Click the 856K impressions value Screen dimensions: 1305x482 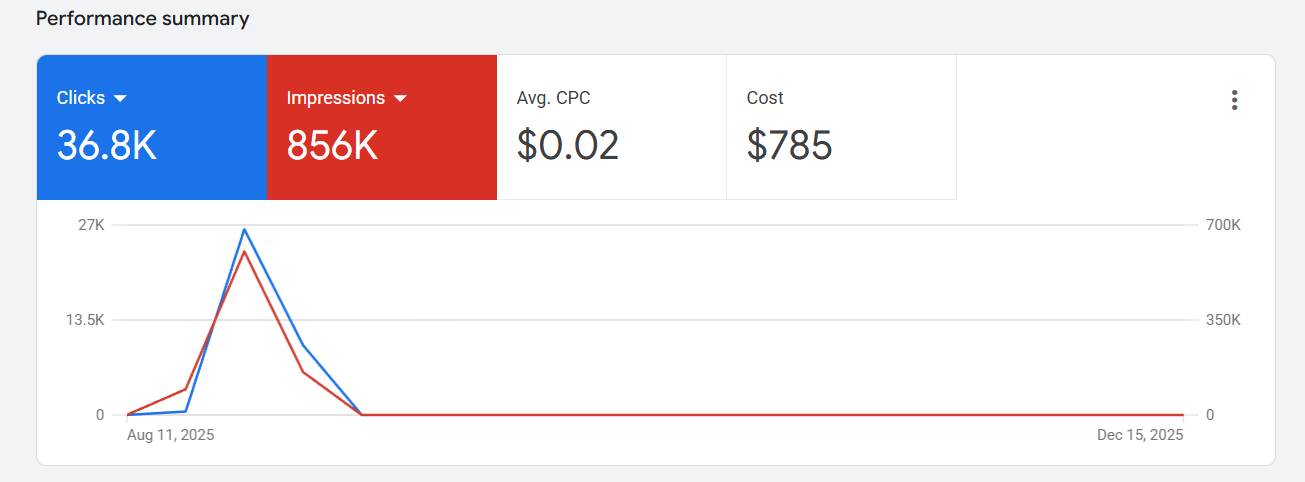click(332, 146)
